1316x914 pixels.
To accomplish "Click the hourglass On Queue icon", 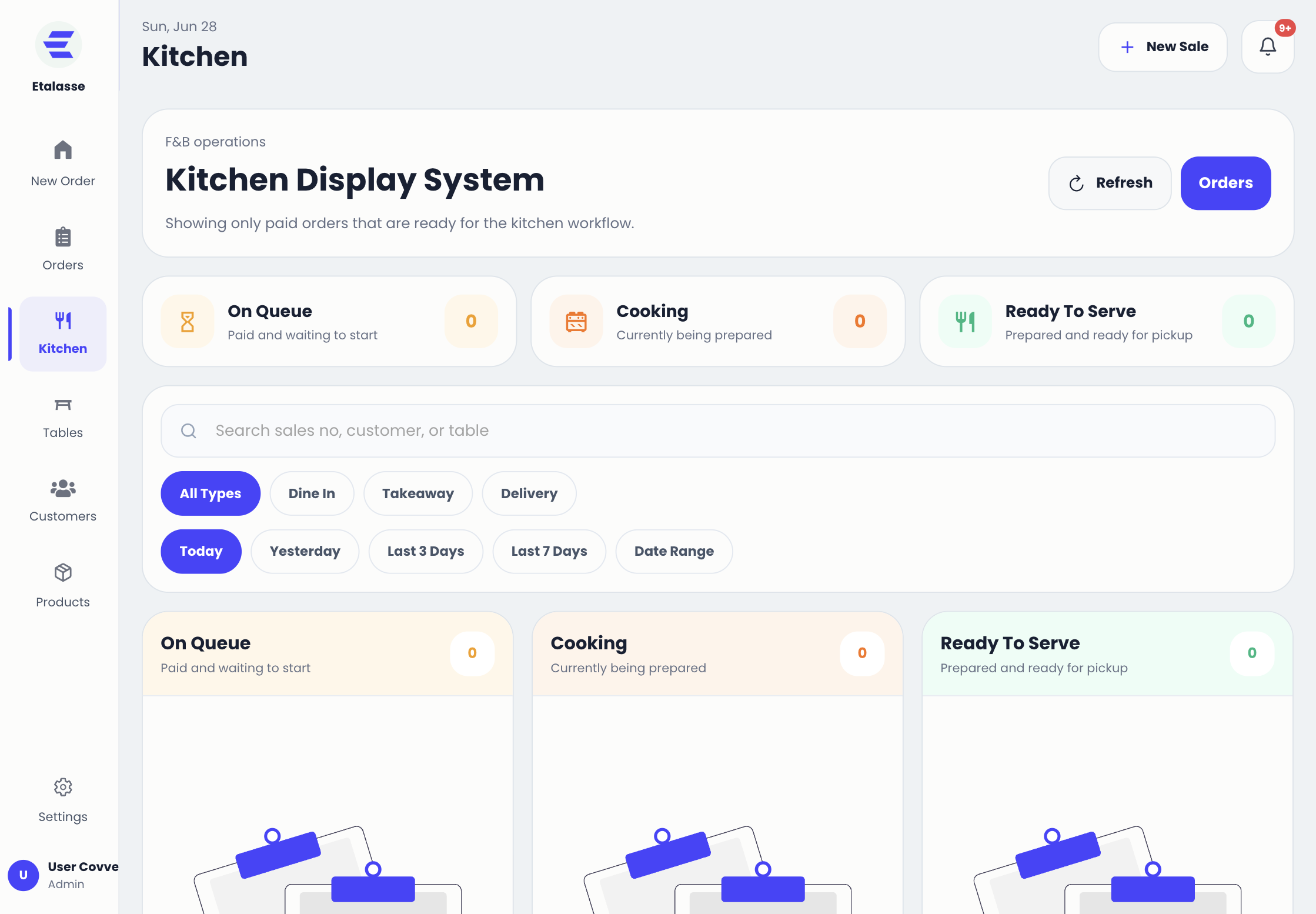I will tap(188, 321).
